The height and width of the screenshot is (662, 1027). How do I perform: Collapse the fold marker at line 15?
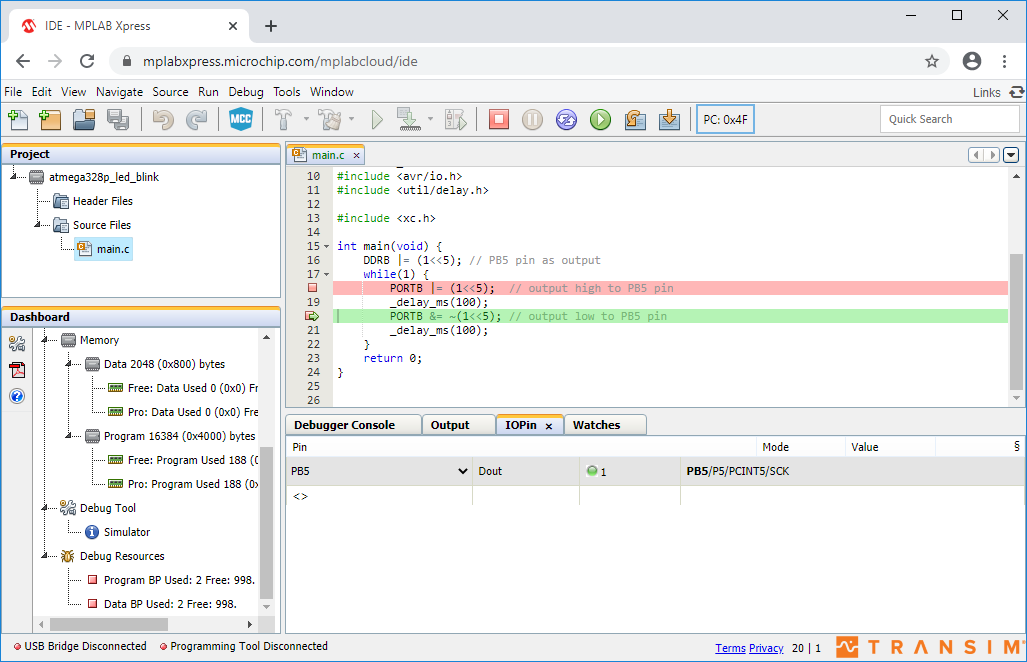(x=326, y=246)
